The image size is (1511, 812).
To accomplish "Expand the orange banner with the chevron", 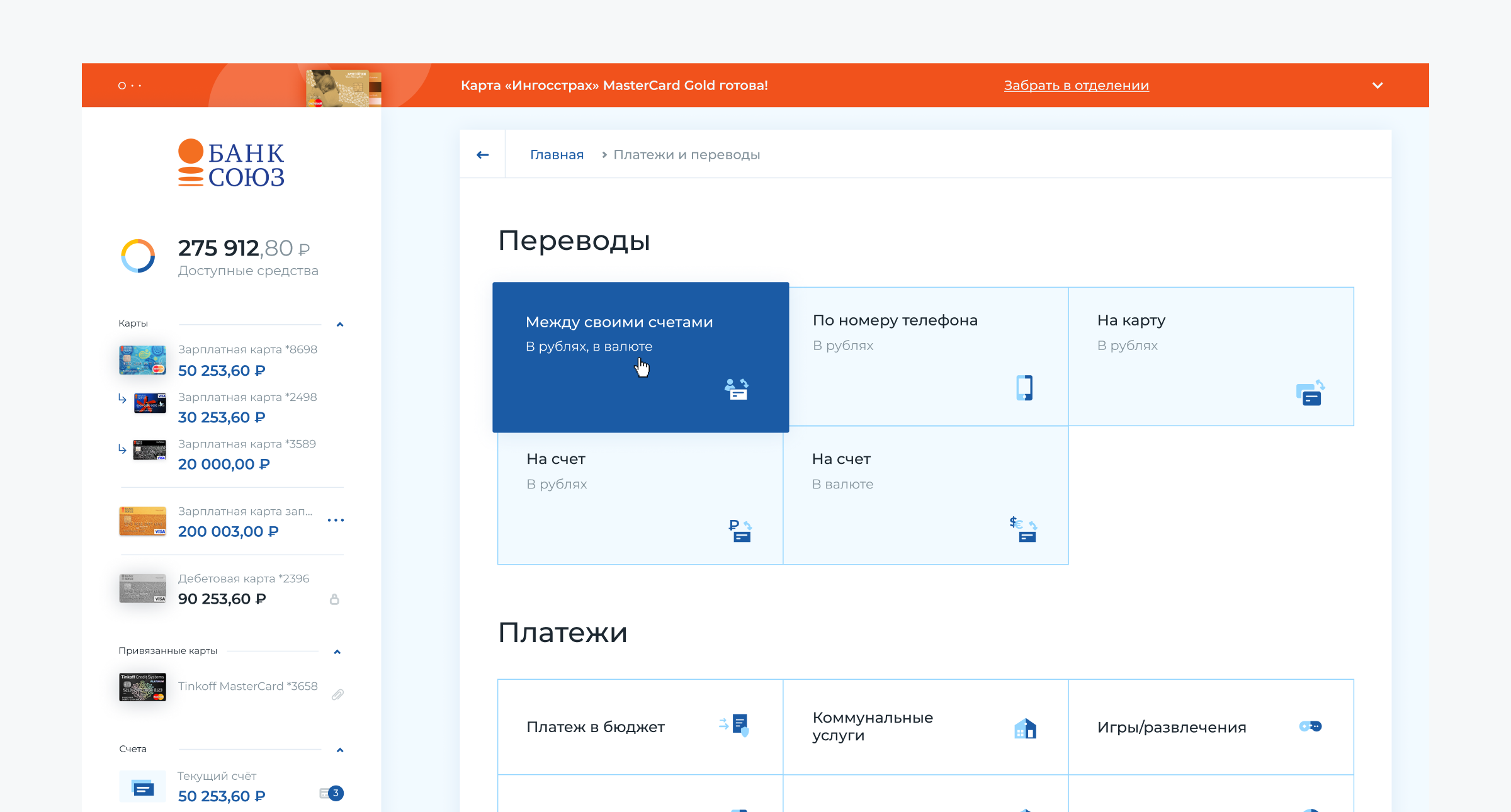I will [1378, 86].
